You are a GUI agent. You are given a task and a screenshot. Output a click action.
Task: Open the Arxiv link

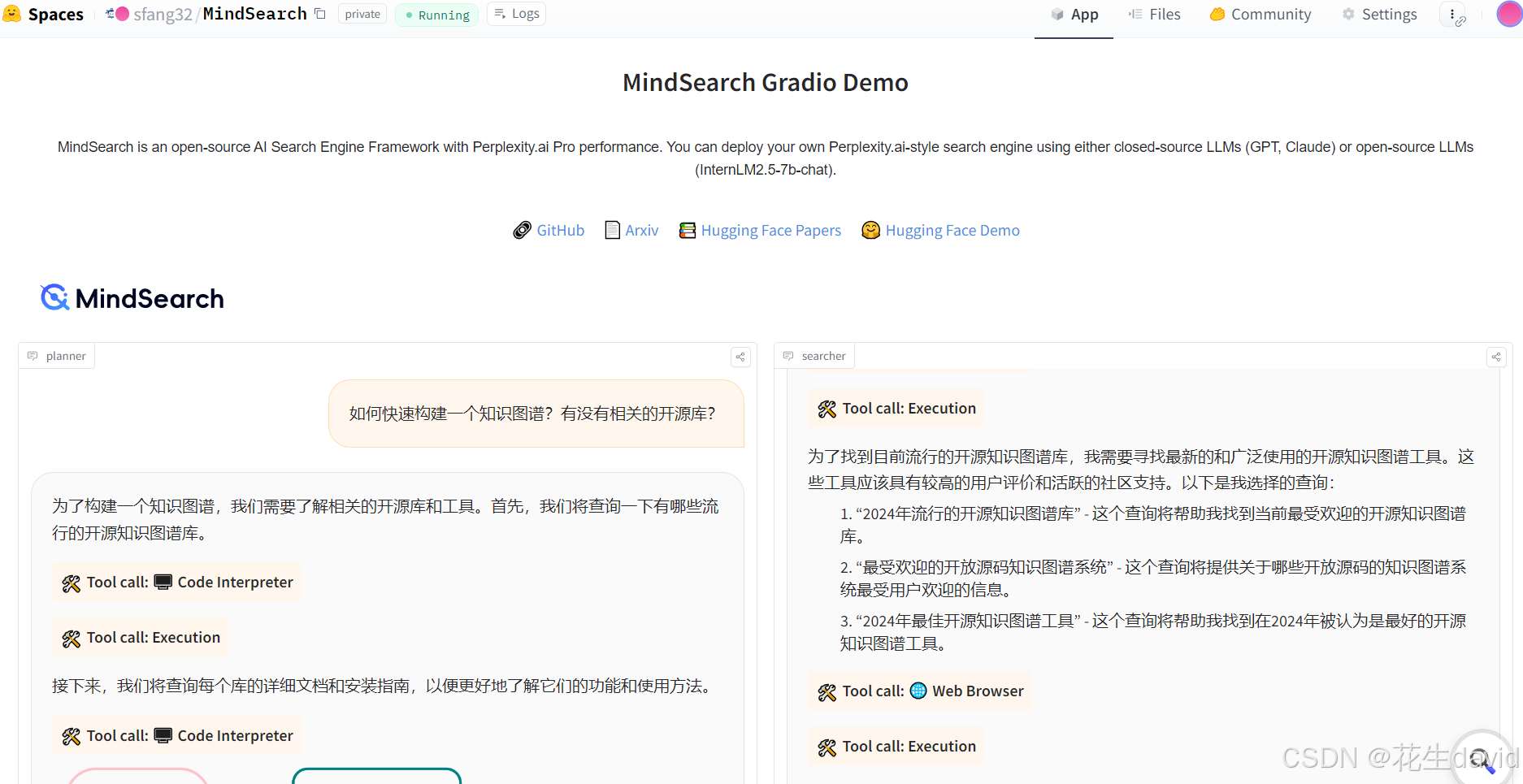[x=641, y=231]
